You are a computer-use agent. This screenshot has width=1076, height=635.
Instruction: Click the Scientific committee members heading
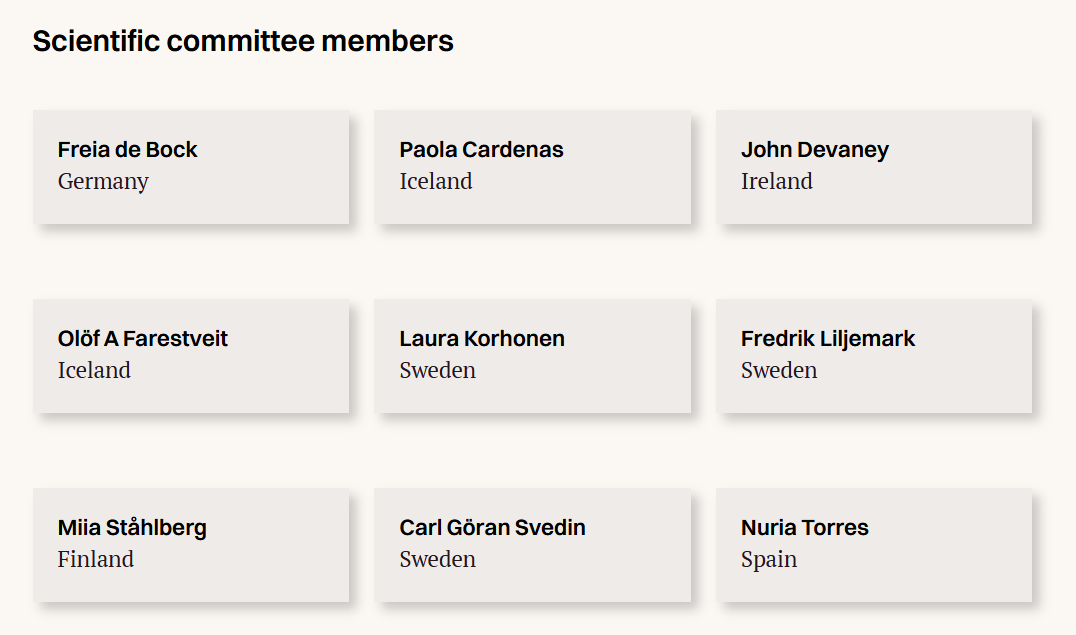coord(243,41)
